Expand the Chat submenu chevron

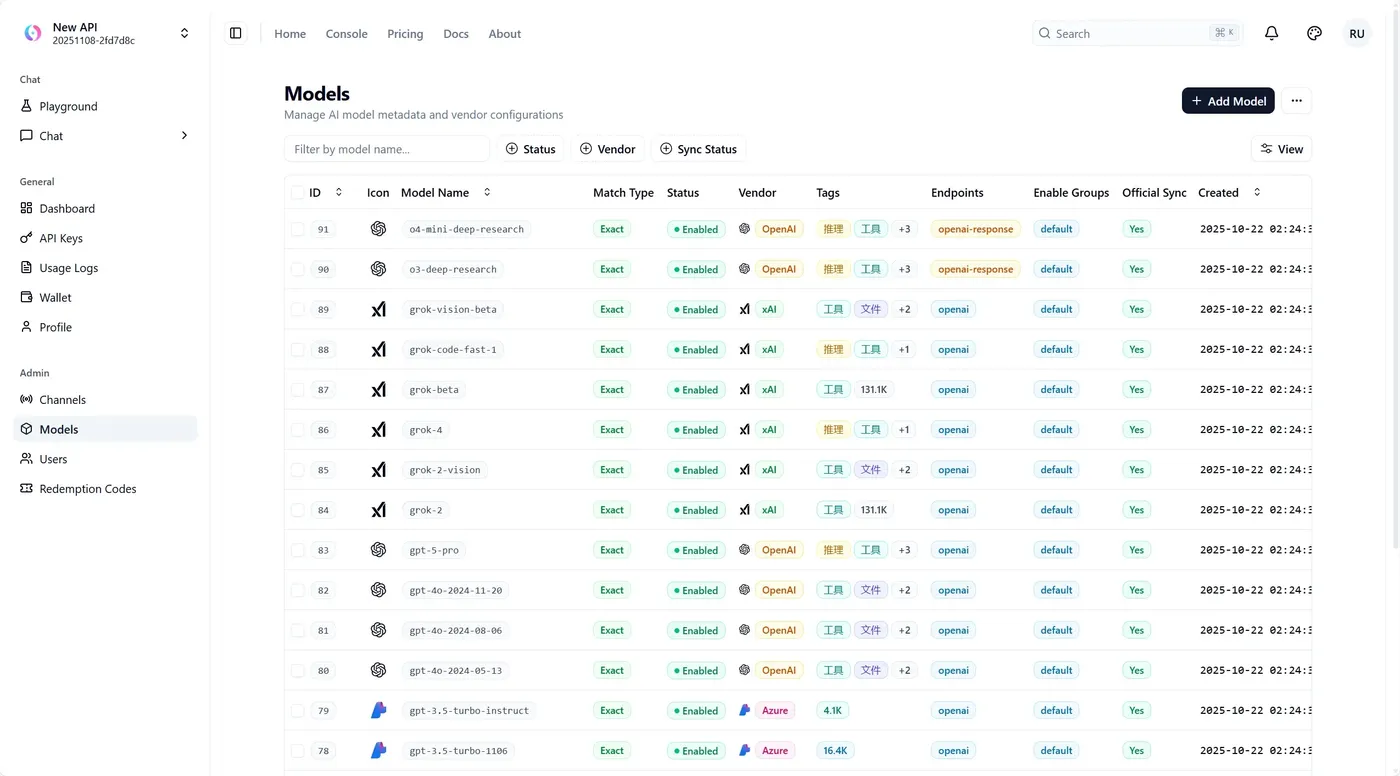[x=184, y=136]
